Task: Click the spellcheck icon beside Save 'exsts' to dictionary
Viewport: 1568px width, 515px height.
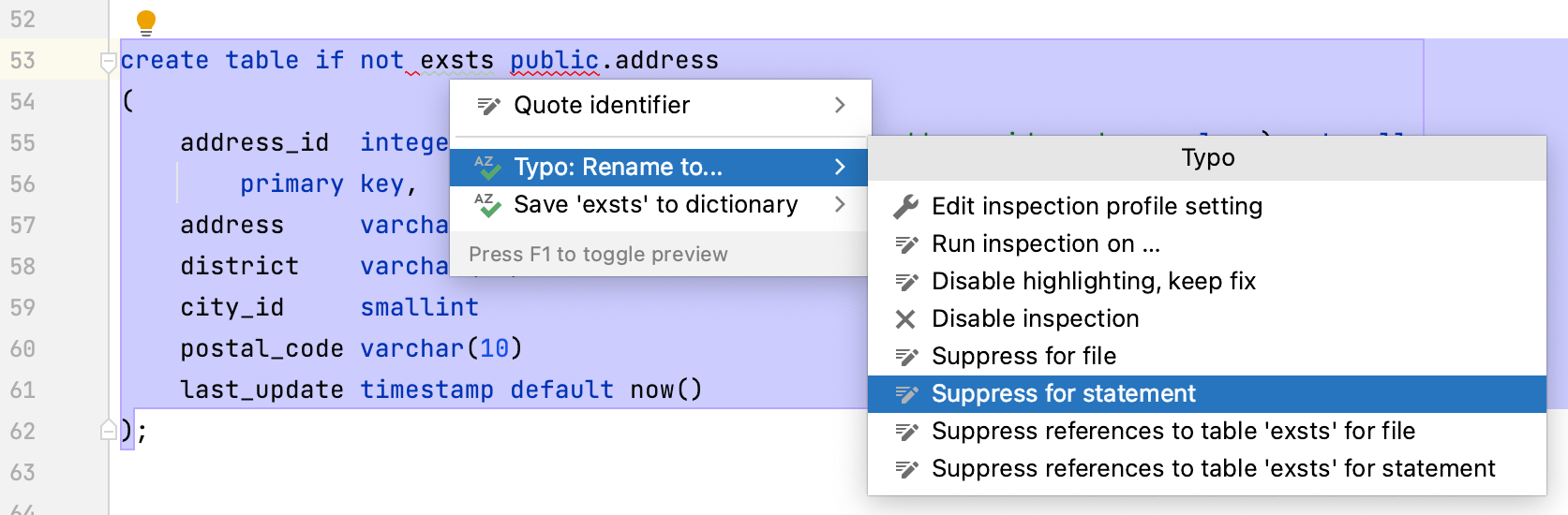Action: click(486, 205)
